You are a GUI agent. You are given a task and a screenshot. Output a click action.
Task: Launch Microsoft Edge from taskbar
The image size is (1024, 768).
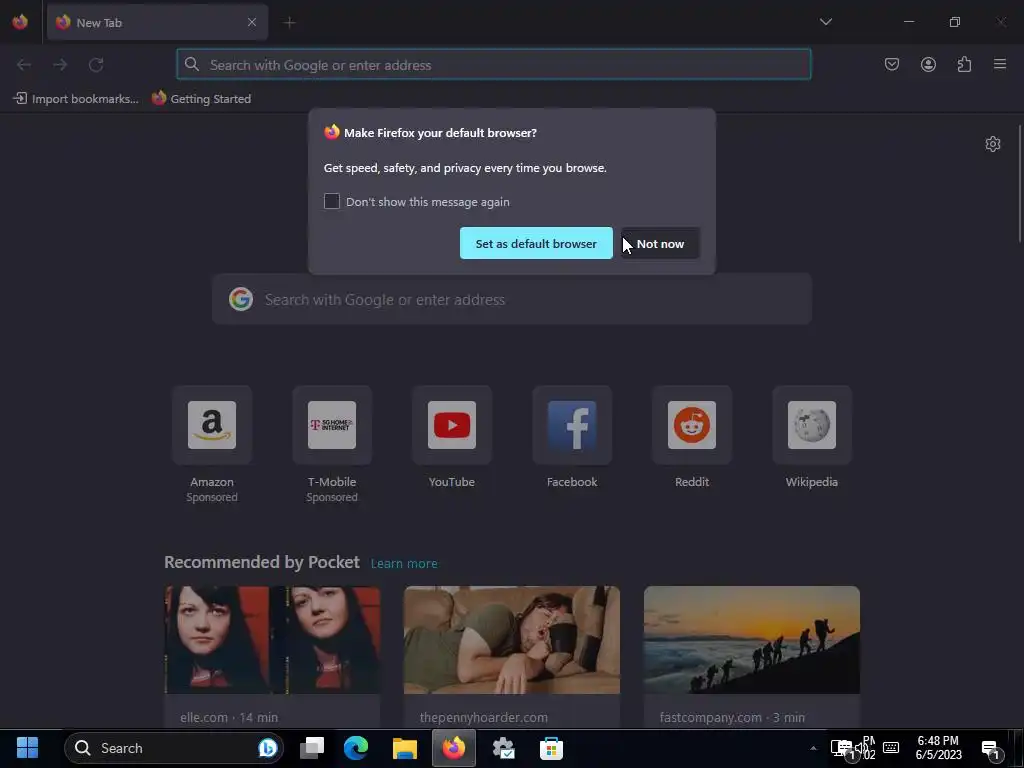pyautogui.click(x=357, y=748)
